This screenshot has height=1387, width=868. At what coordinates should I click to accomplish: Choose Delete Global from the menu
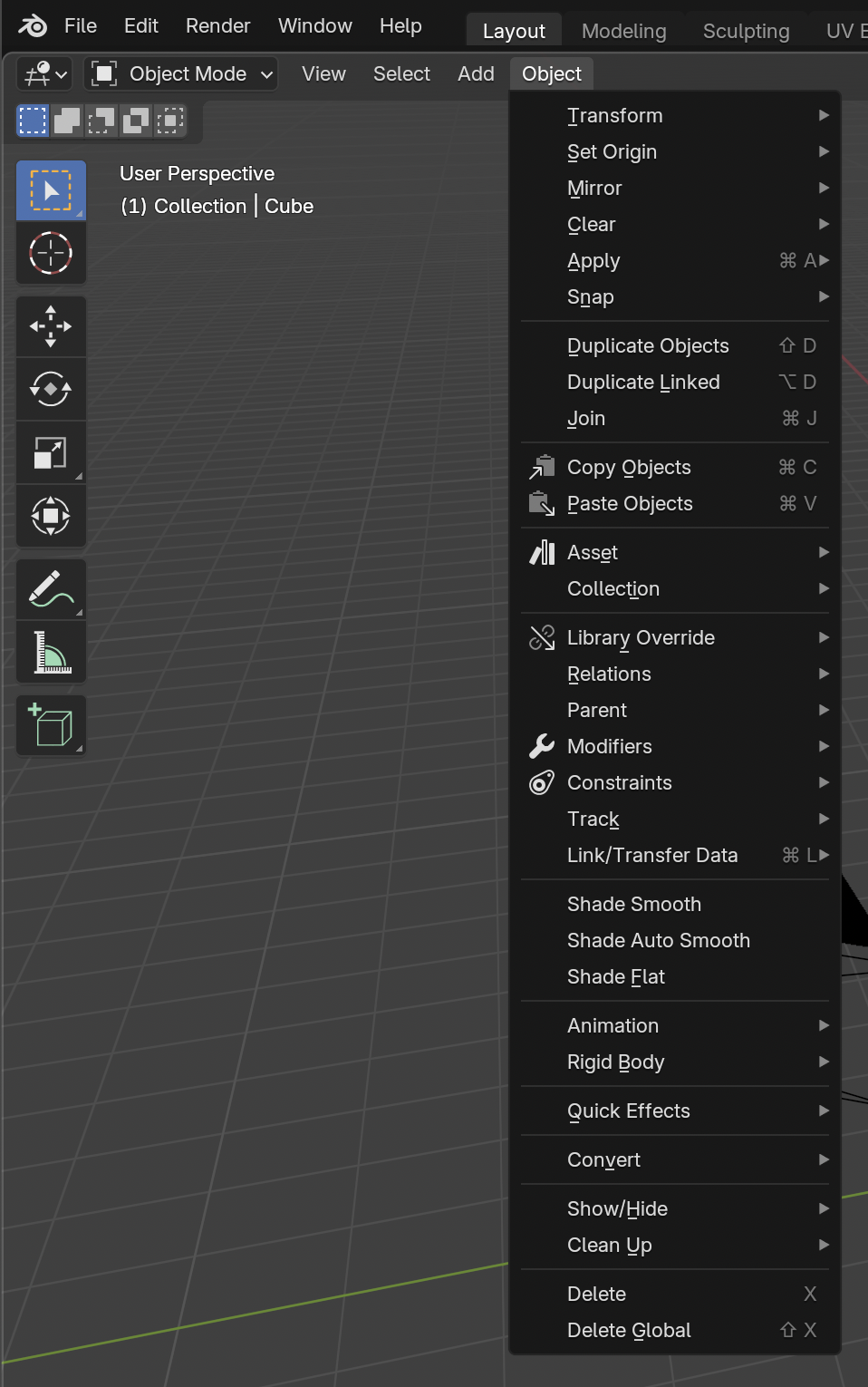pos(675,1330)
